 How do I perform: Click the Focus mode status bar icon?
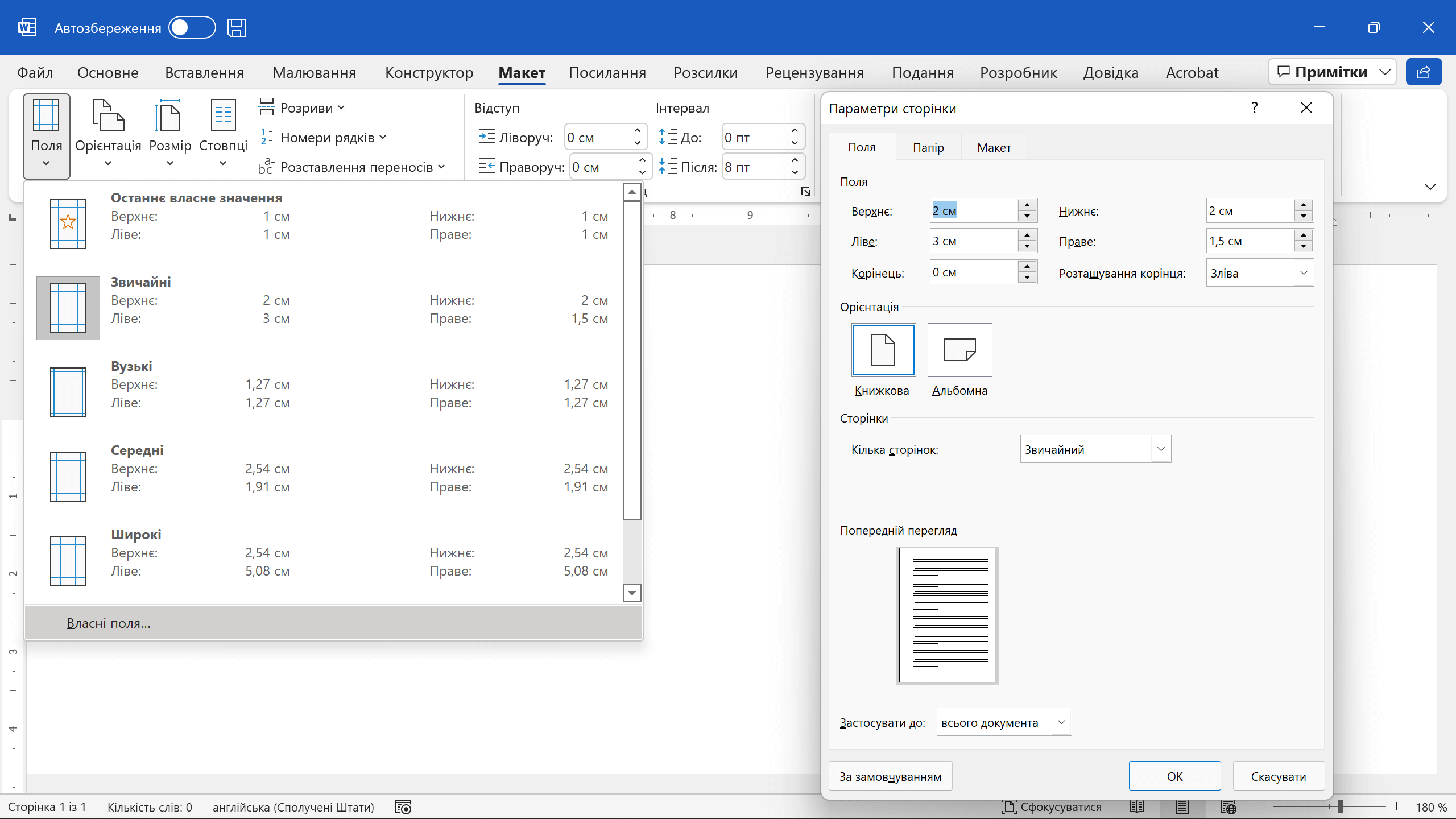[1010, 807]
